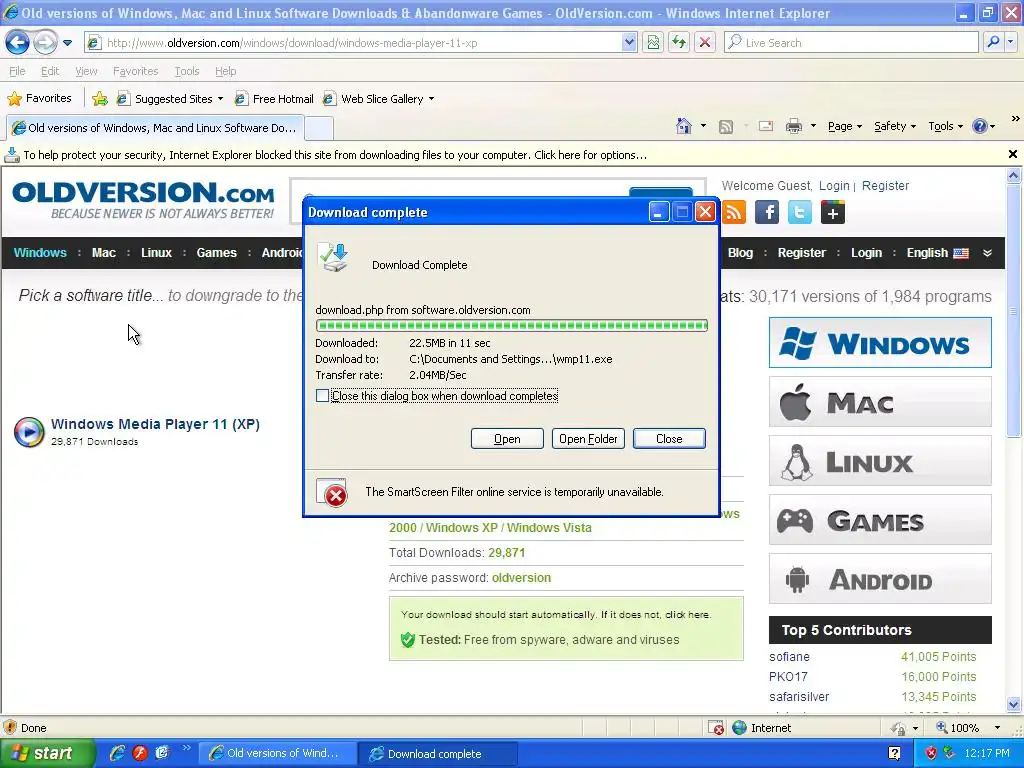Click the Compatibility View icon
This screenshot has width=1024, height=768.
pos(653,42)
